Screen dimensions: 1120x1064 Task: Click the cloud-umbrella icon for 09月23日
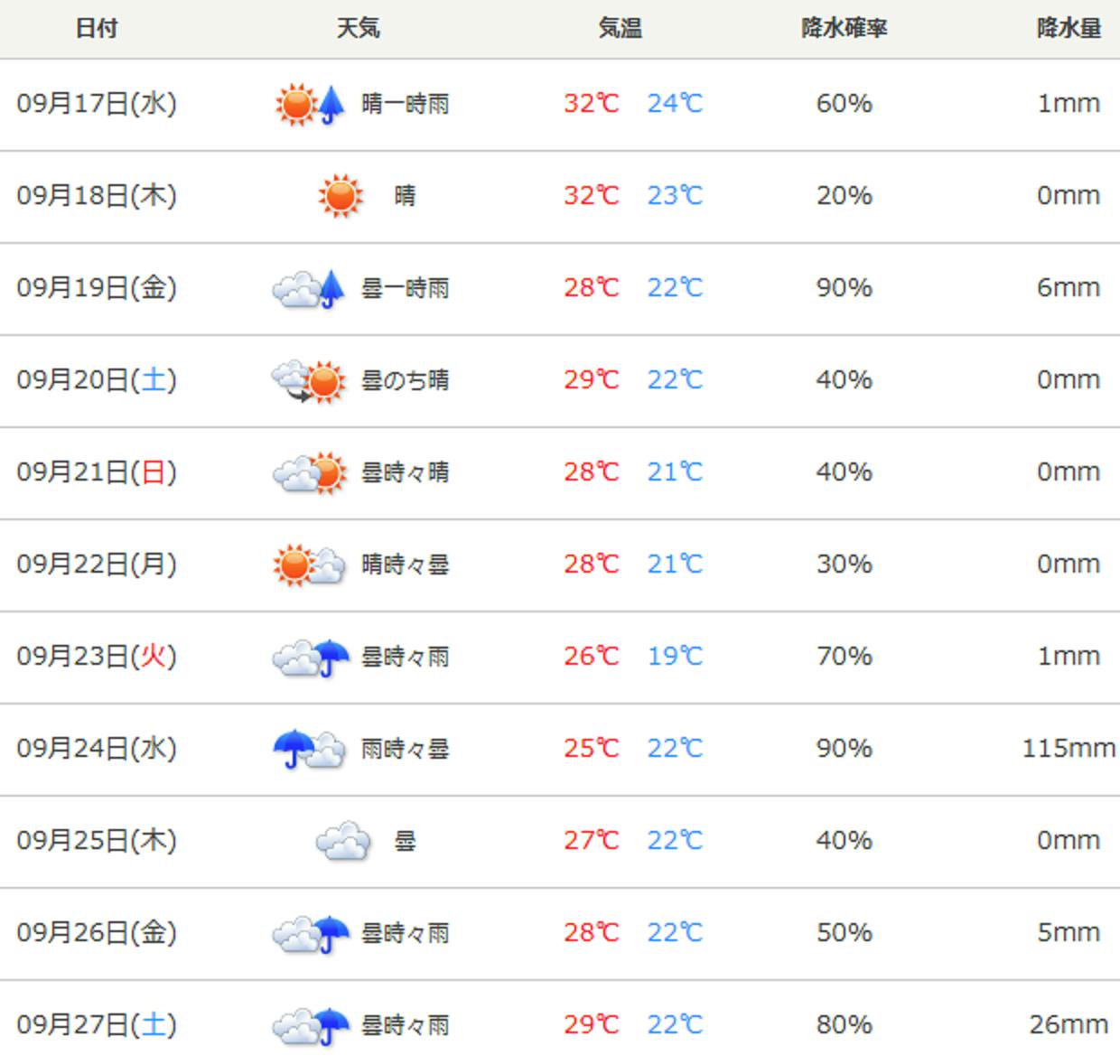point(310,657)
